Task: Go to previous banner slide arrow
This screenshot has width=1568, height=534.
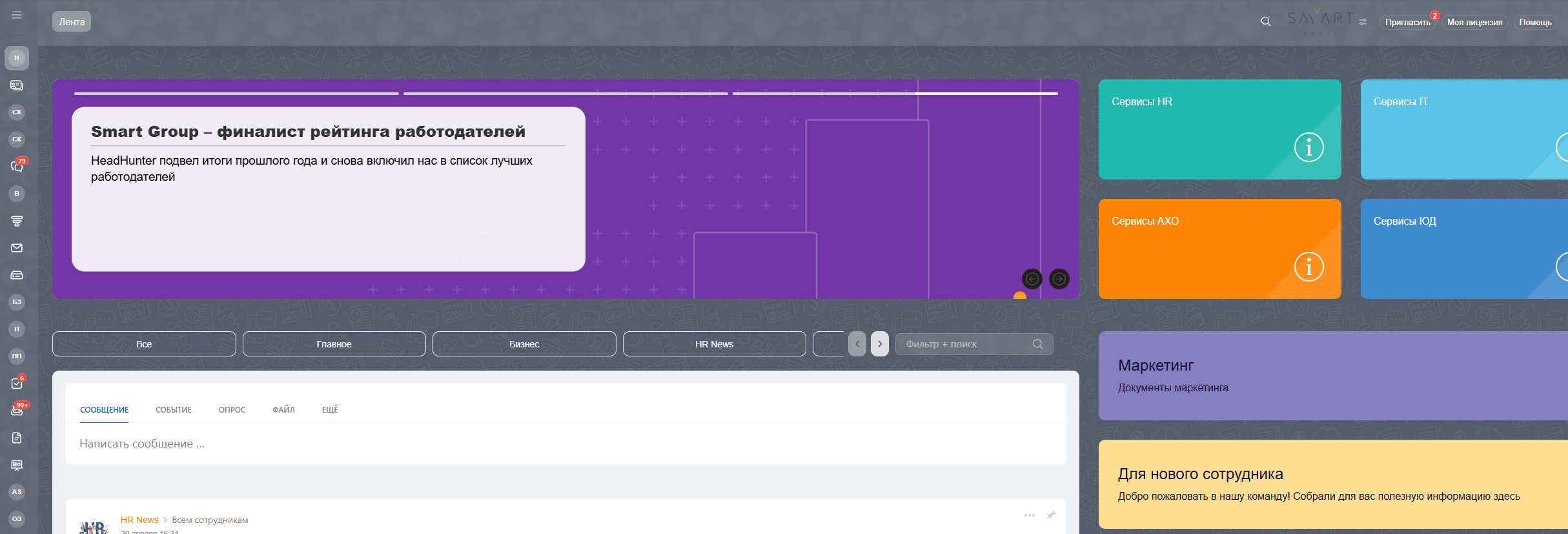Action: pos(1032,279)
